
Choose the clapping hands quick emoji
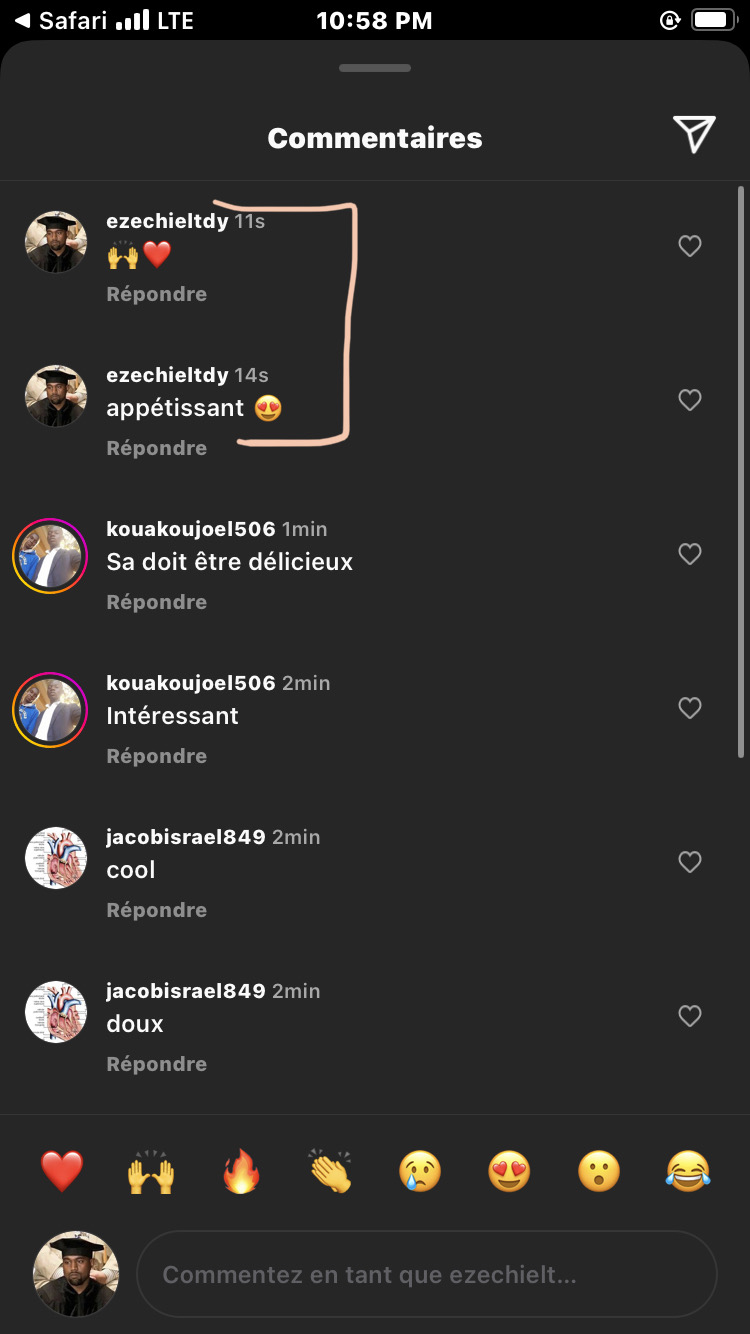tap(330, 1171)
